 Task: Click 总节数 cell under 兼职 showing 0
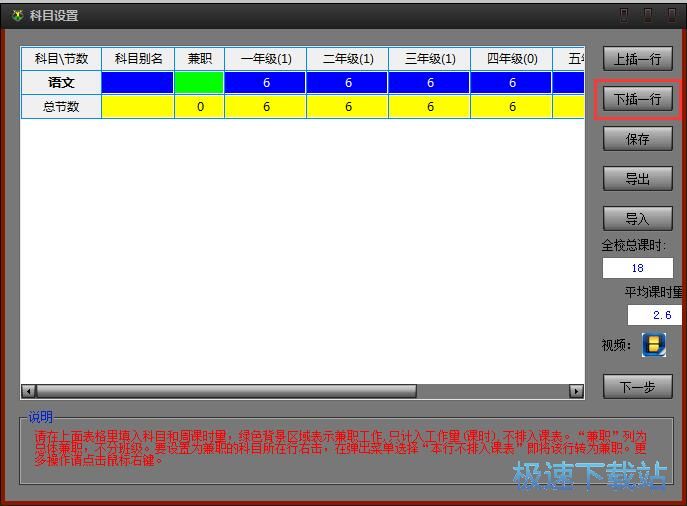coord(199,106)
